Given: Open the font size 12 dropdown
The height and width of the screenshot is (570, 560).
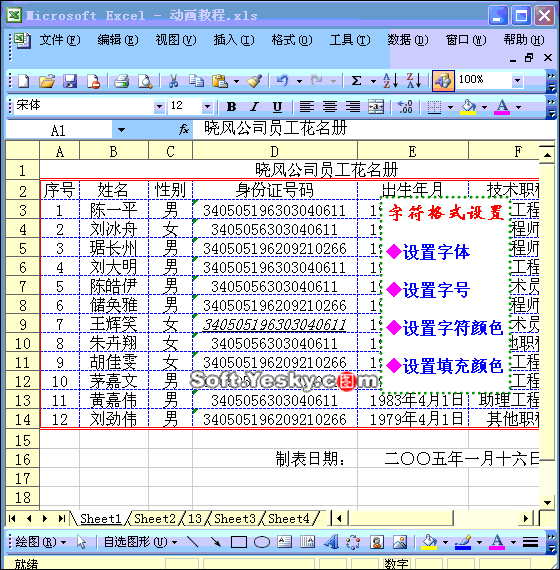Looking at the screenshot, I should (207, 107).
